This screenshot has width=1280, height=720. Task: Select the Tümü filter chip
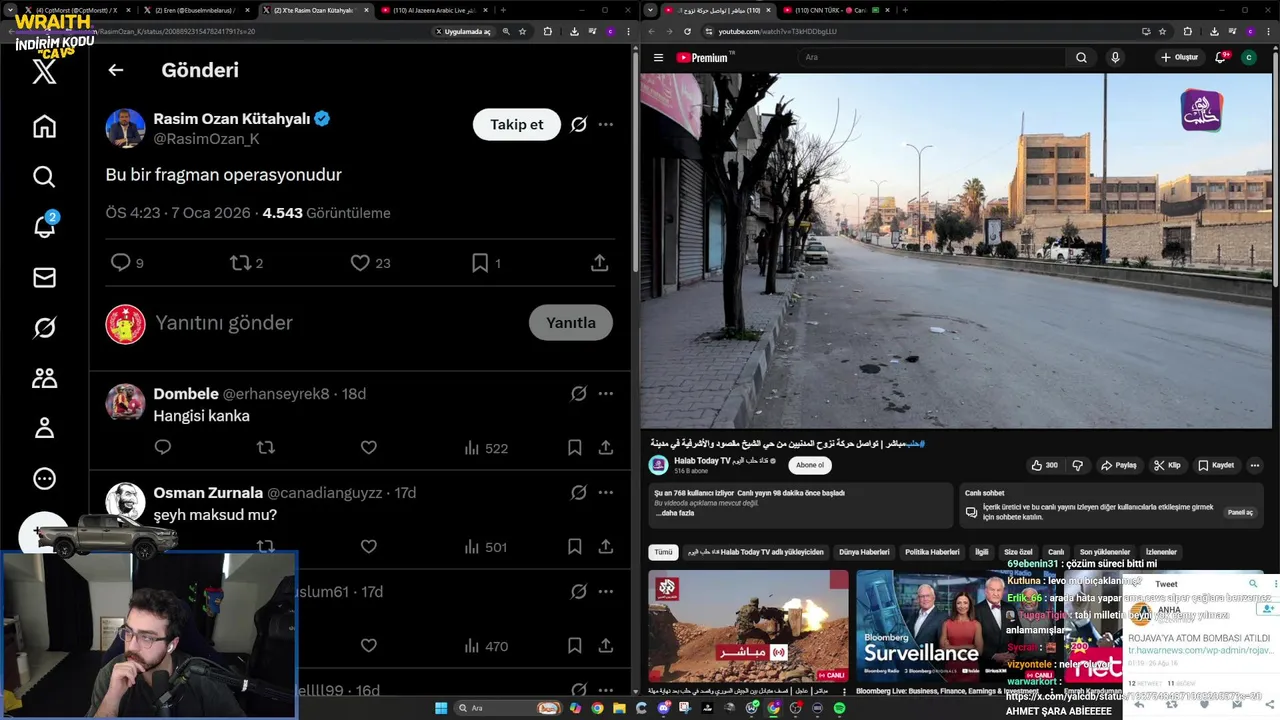click(663, 552)
